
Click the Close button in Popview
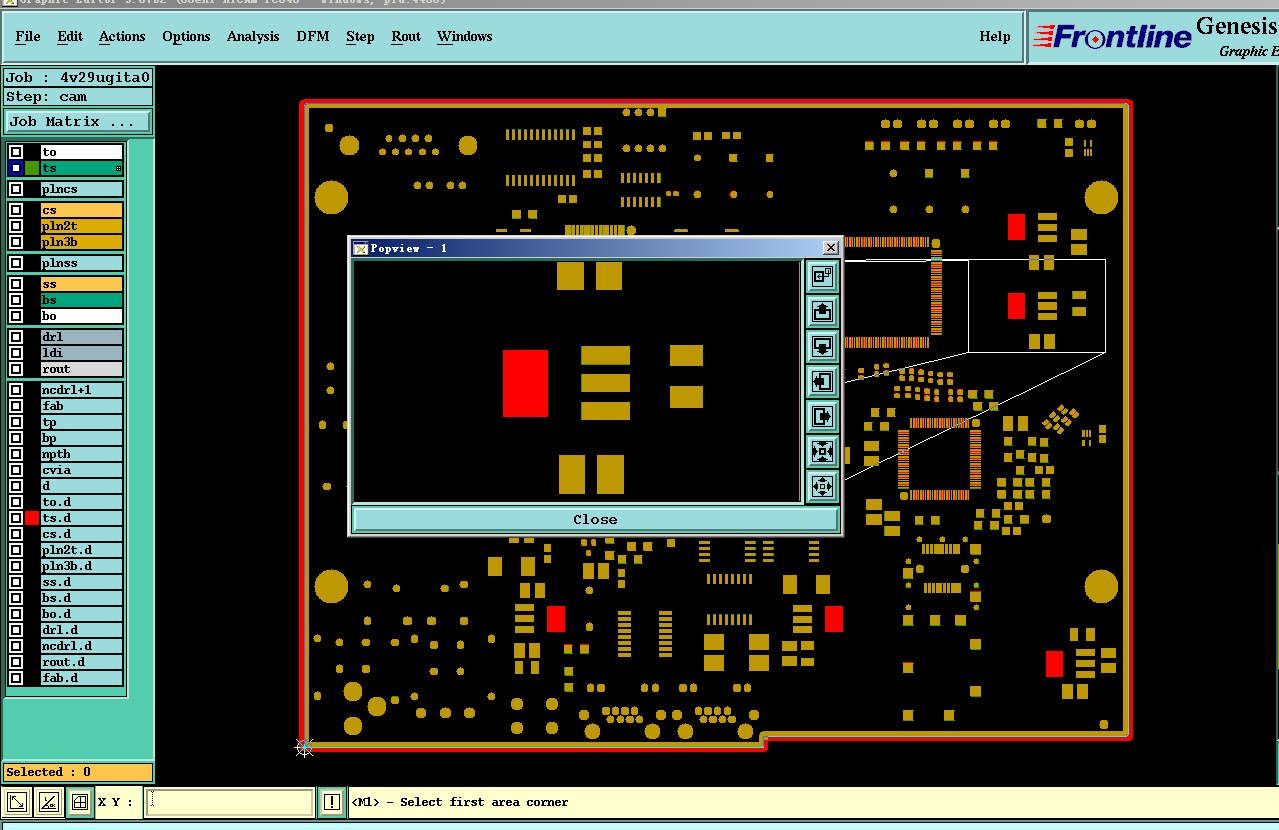[x=595, y=519]
